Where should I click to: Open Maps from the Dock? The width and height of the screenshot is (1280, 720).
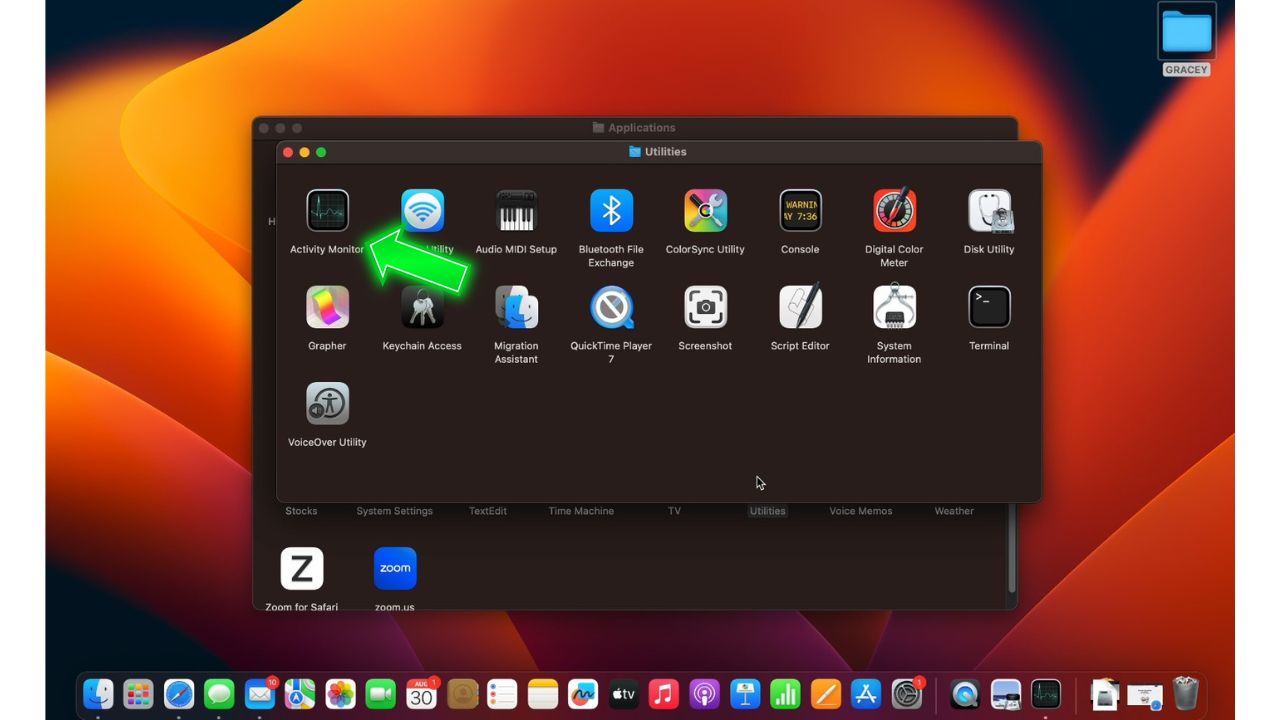(300, 693)
